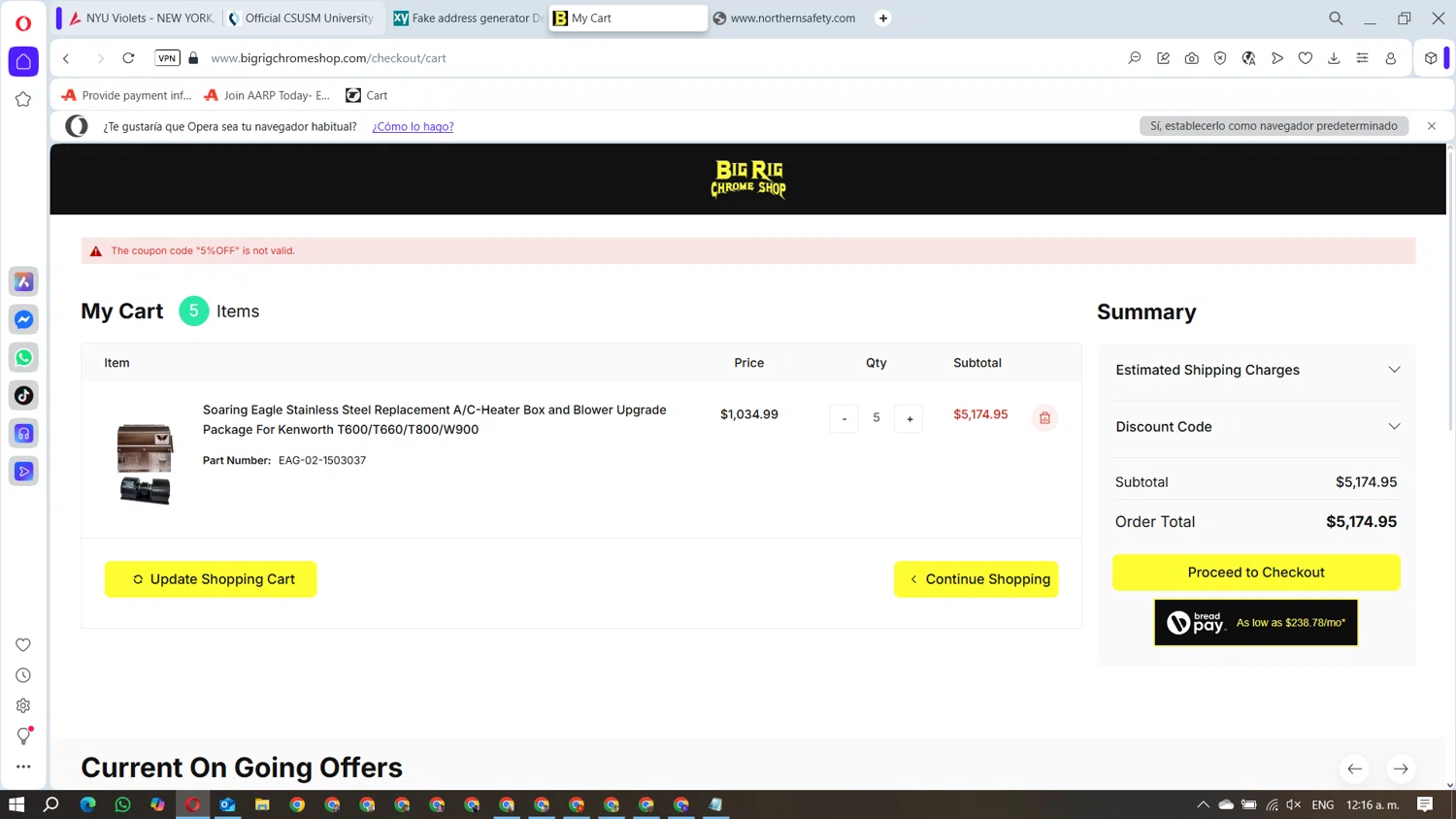Open File Explorer from taskbar
The height and width of the screenshot is (819, 1456).
tap(262, 804)
